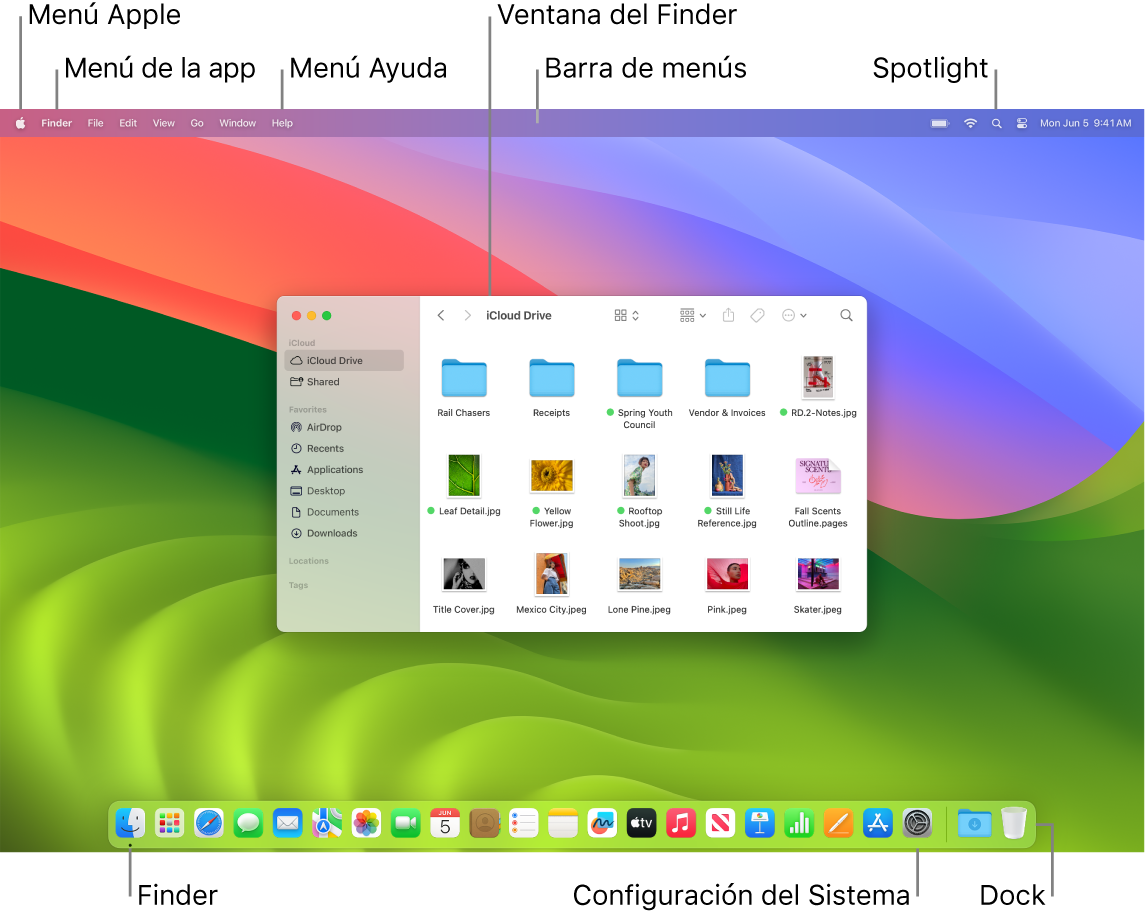1146x918 pixels.
Task: Select Downloads in the Finder sidebar
Action: point(332,533)
